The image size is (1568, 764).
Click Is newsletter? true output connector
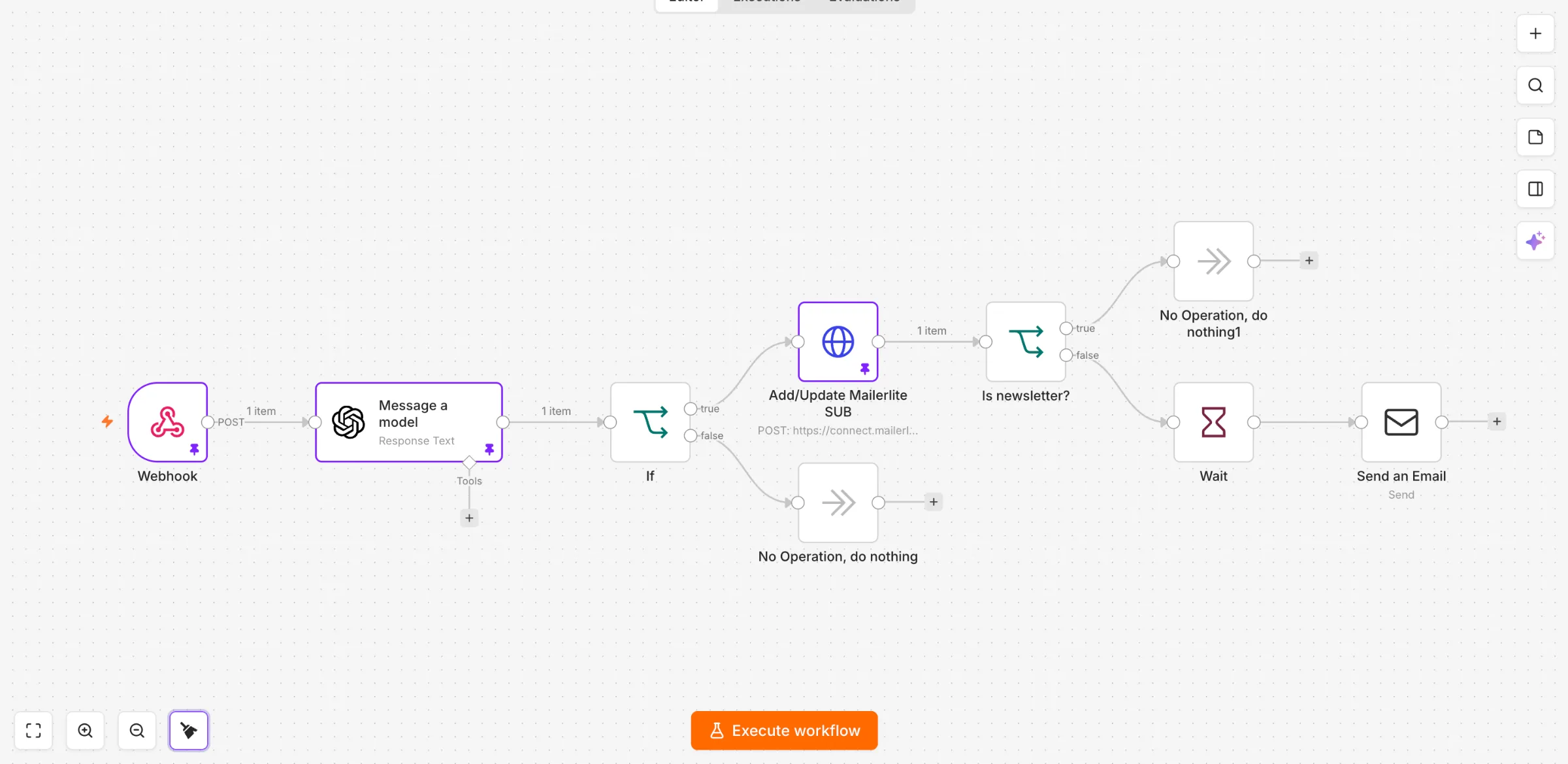[1066, 329]
